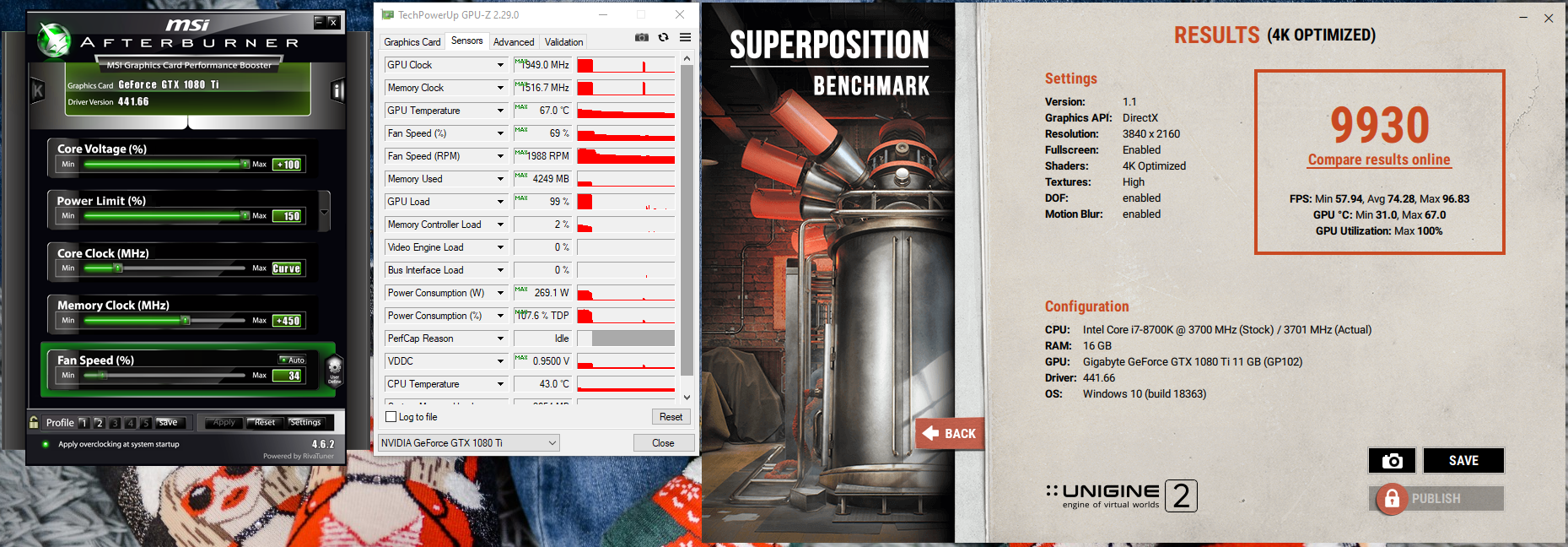Click Reset in GPU-Z sensors
The height and width of the screenshot is (547, 1568).
pos(671,417)
